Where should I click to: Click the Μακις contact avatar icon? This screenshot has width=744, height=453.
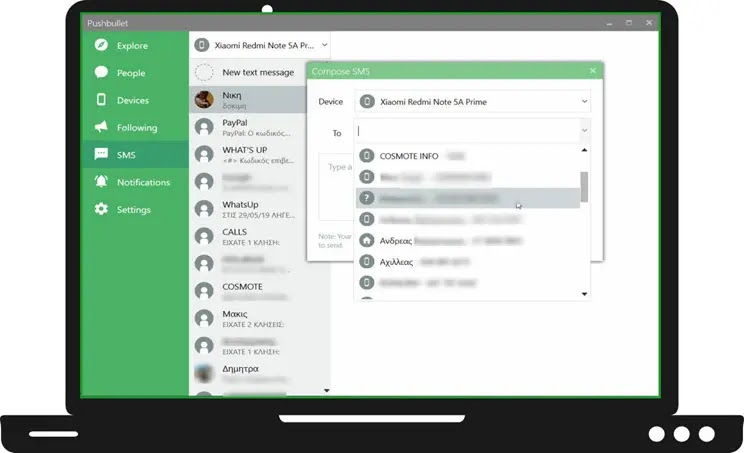click(205, 319)
